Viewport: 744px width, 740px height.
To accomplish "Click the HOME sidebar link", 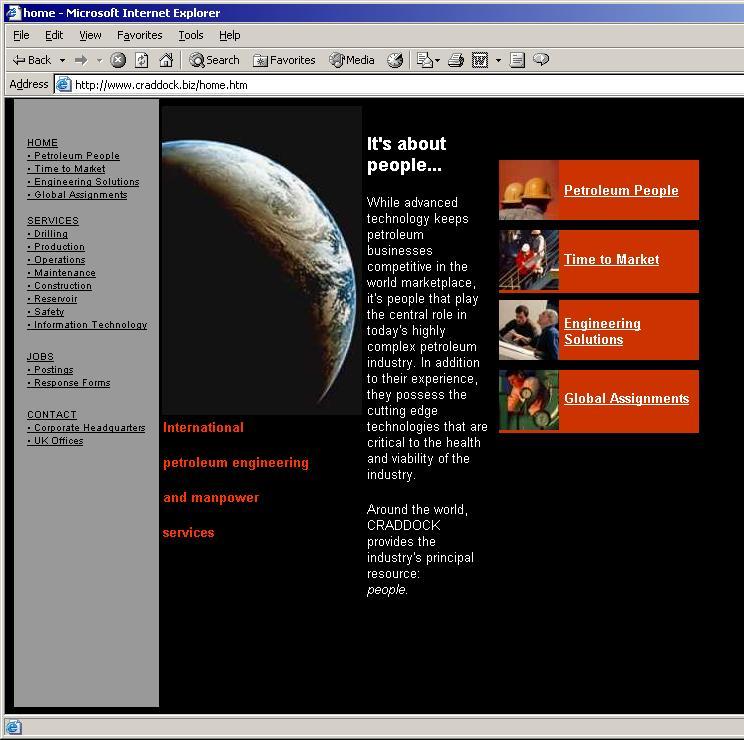I will (42, 143).
